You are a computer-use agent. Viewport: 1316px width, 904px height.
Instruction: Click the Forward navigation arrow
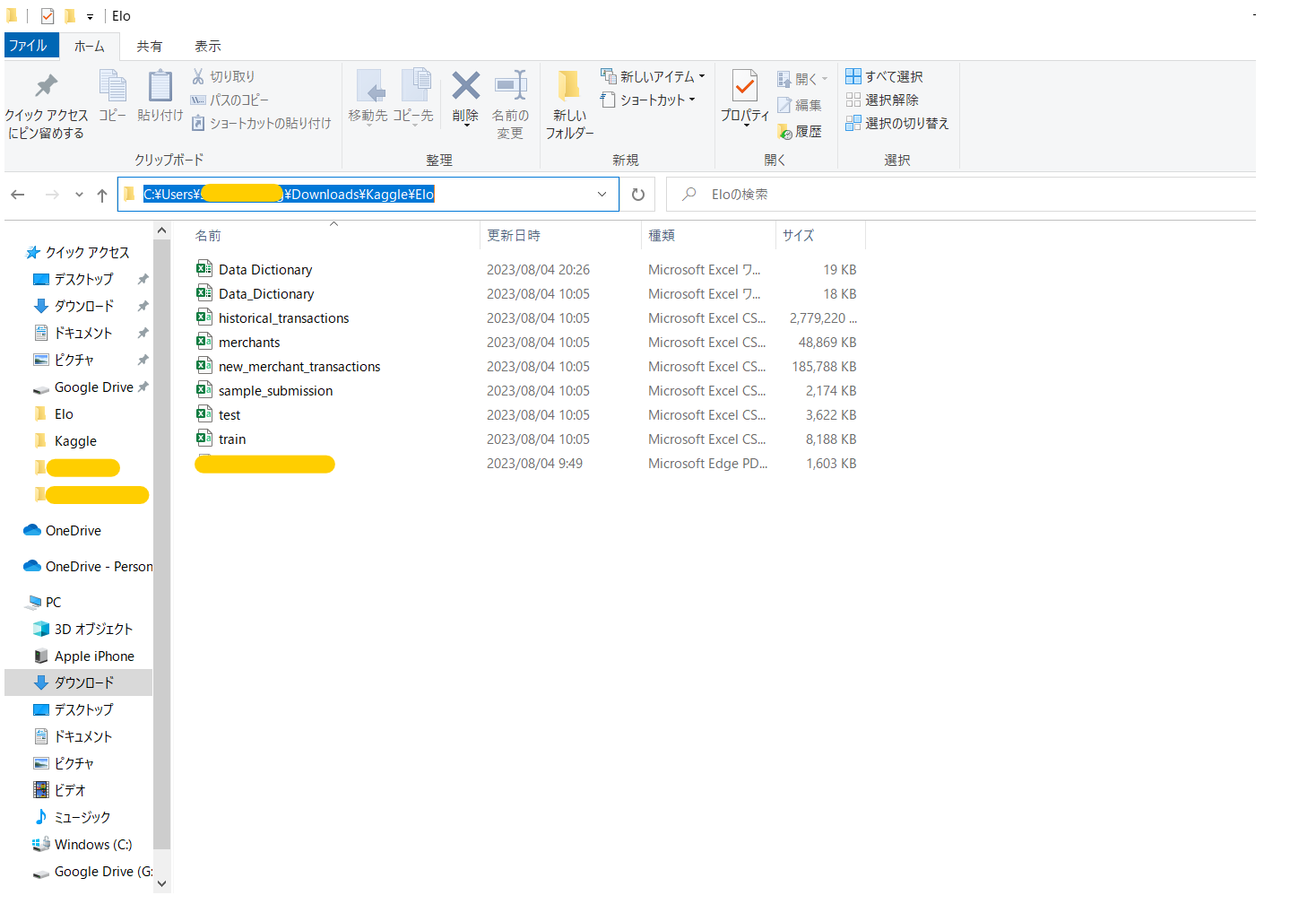click(x=52, y=195)
